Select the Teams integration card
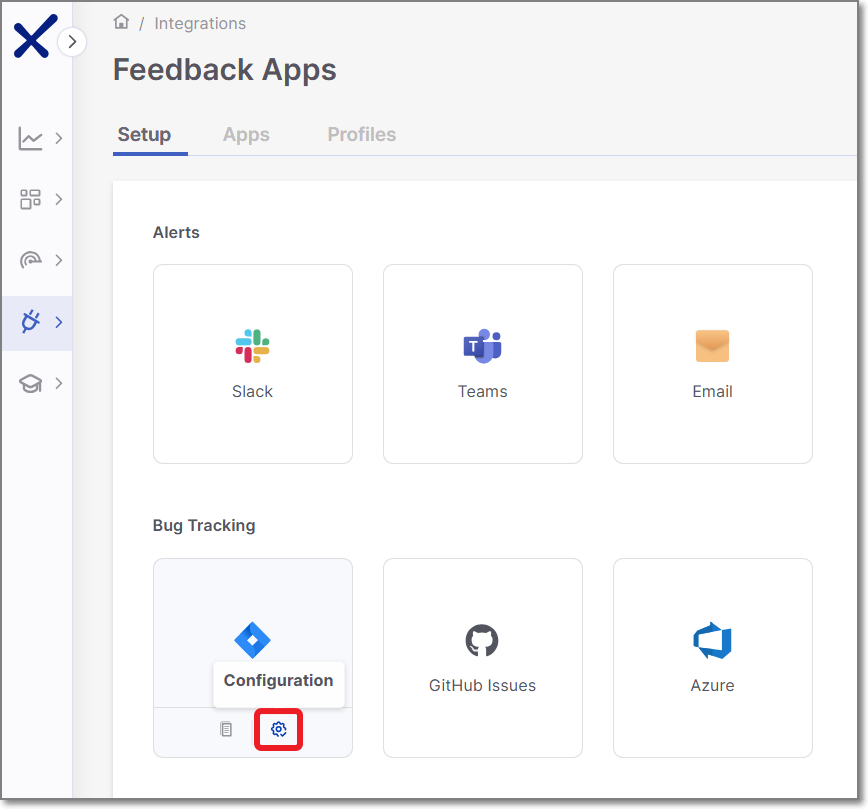Viewport: 868px width, 809px height. 483,363
